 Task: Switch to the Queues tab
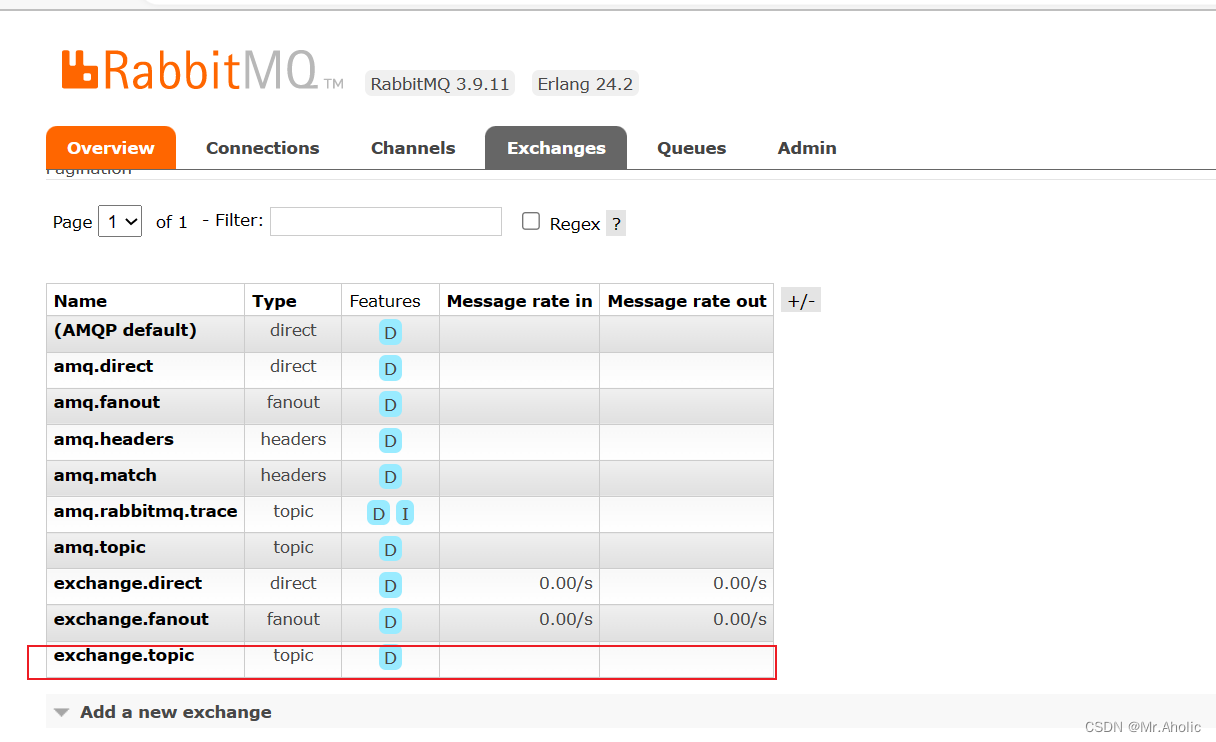691,147
